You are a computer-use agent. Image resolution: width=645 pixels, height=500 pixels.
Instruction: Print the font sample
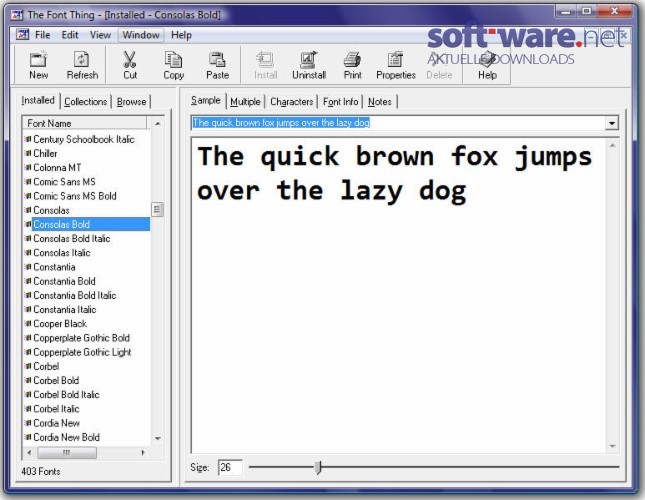point(353,65)
